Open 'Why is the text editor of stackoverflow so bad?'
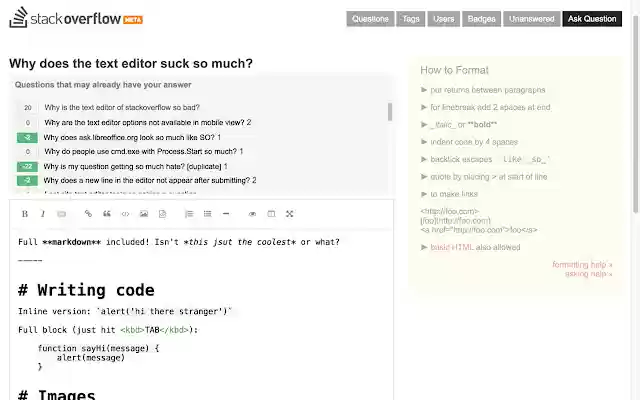This screenshot has width=640, height=400. [x=122, y=107]
